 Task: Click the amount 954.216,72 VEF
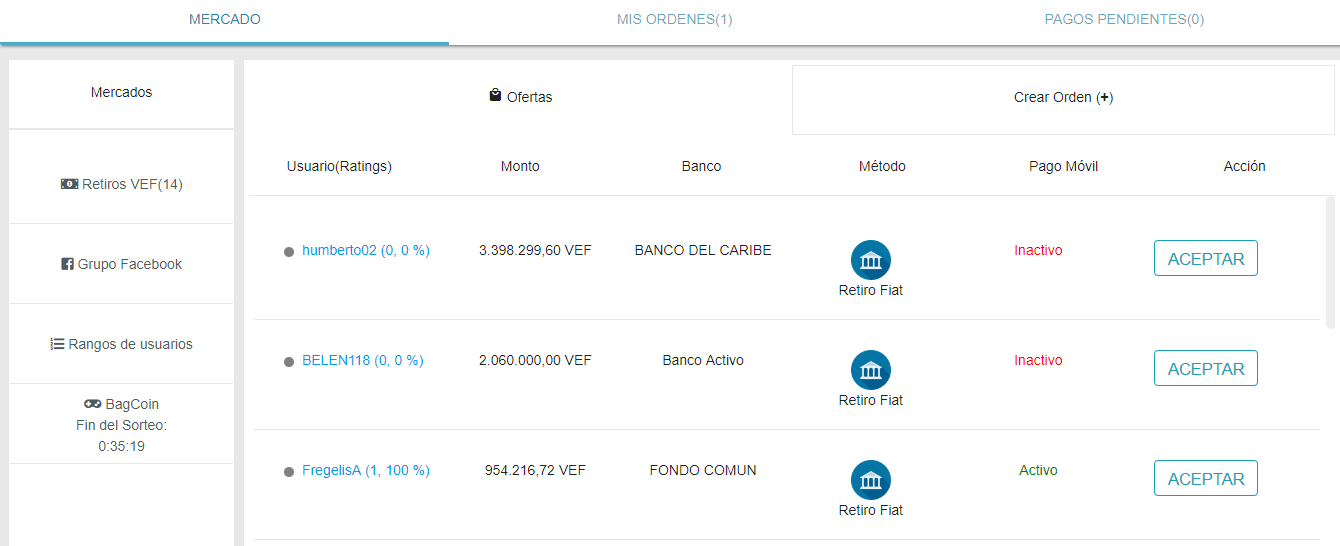tap(535, 470)
